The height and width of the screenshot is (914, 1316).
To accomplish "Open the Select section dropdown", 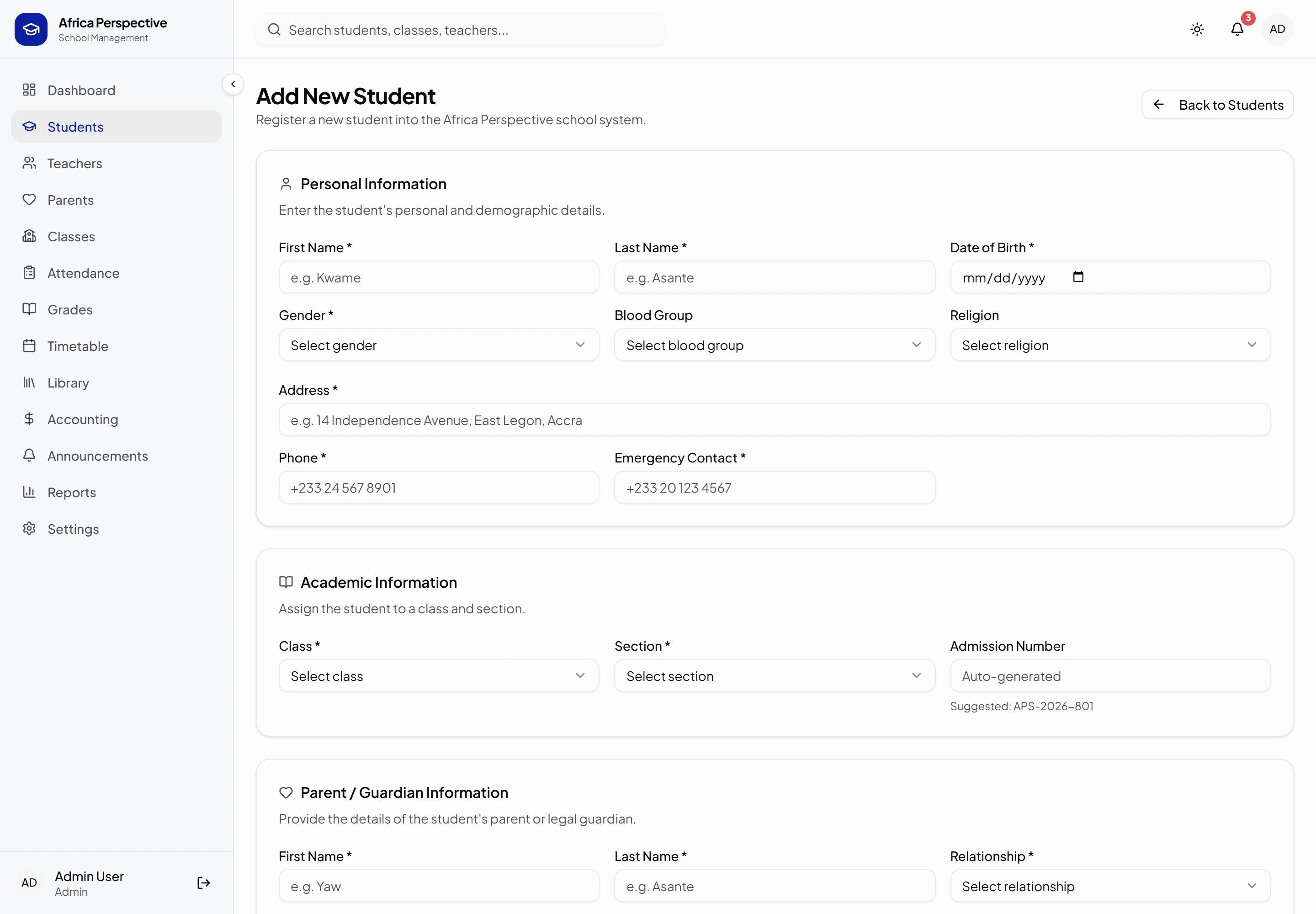I will click(774, 676).
